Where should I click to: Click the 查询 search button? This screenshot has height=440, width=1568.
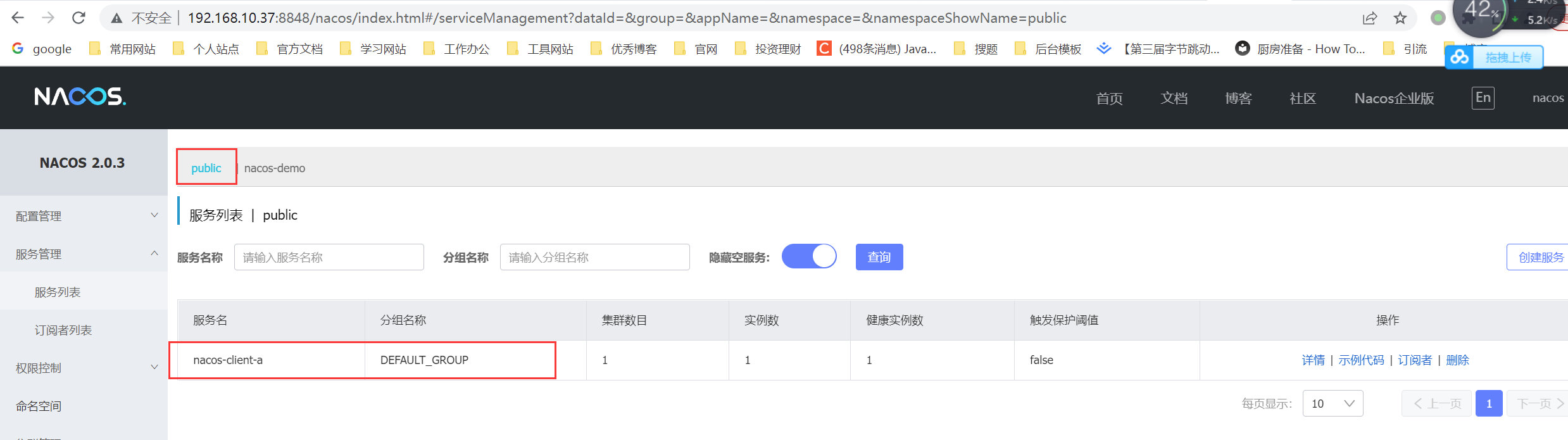(879, 257)
